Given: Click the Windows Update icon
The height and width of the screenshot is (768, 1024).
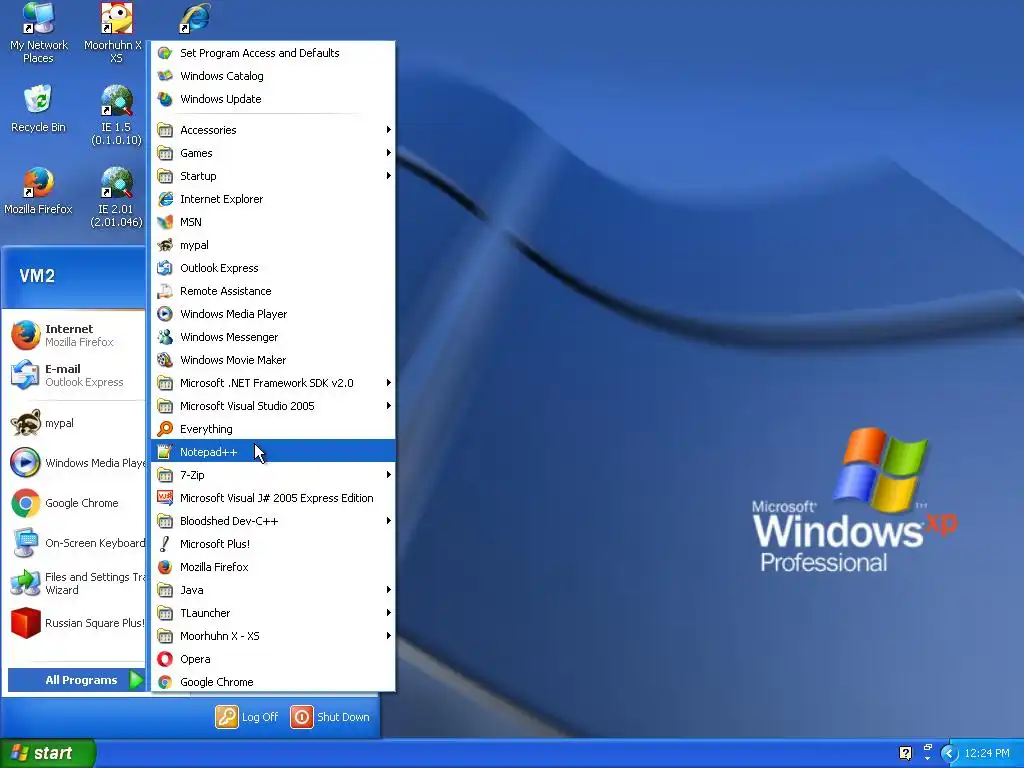Looking at the screenshot, I should click(x=165, y=99).
